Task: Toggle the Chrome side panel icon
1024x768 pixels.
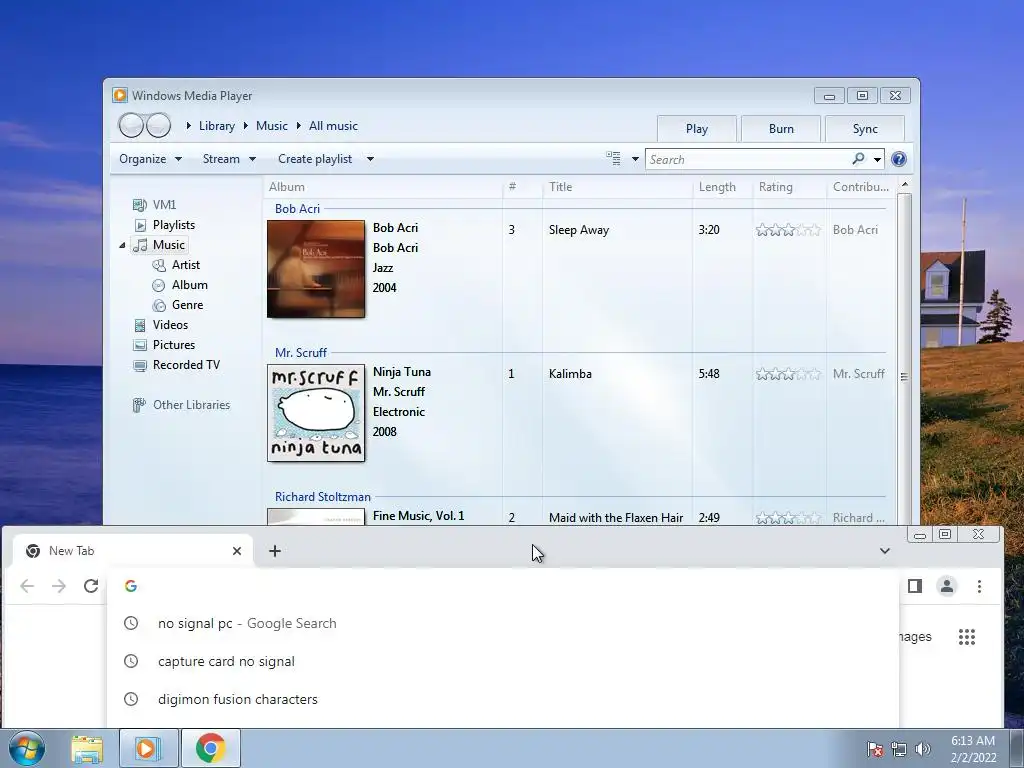Action: tap(915, 586)
